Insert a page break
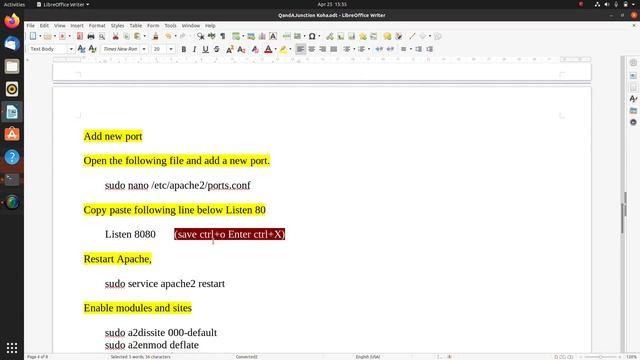This screenshot has width=640, height=360. pyautogui.click(x=287, y=36)
